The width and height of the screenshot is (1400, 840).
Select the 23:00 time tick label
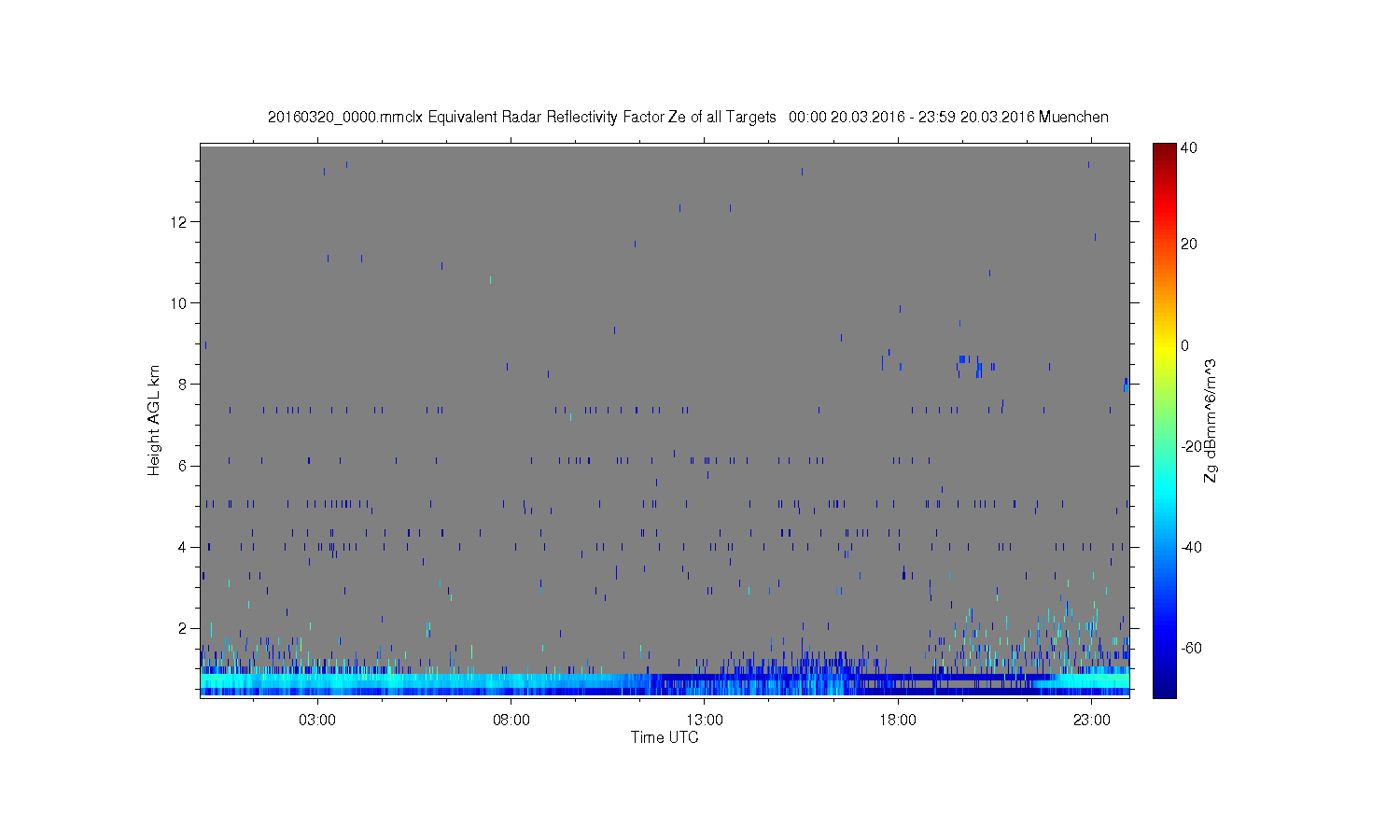(1092, 721)
